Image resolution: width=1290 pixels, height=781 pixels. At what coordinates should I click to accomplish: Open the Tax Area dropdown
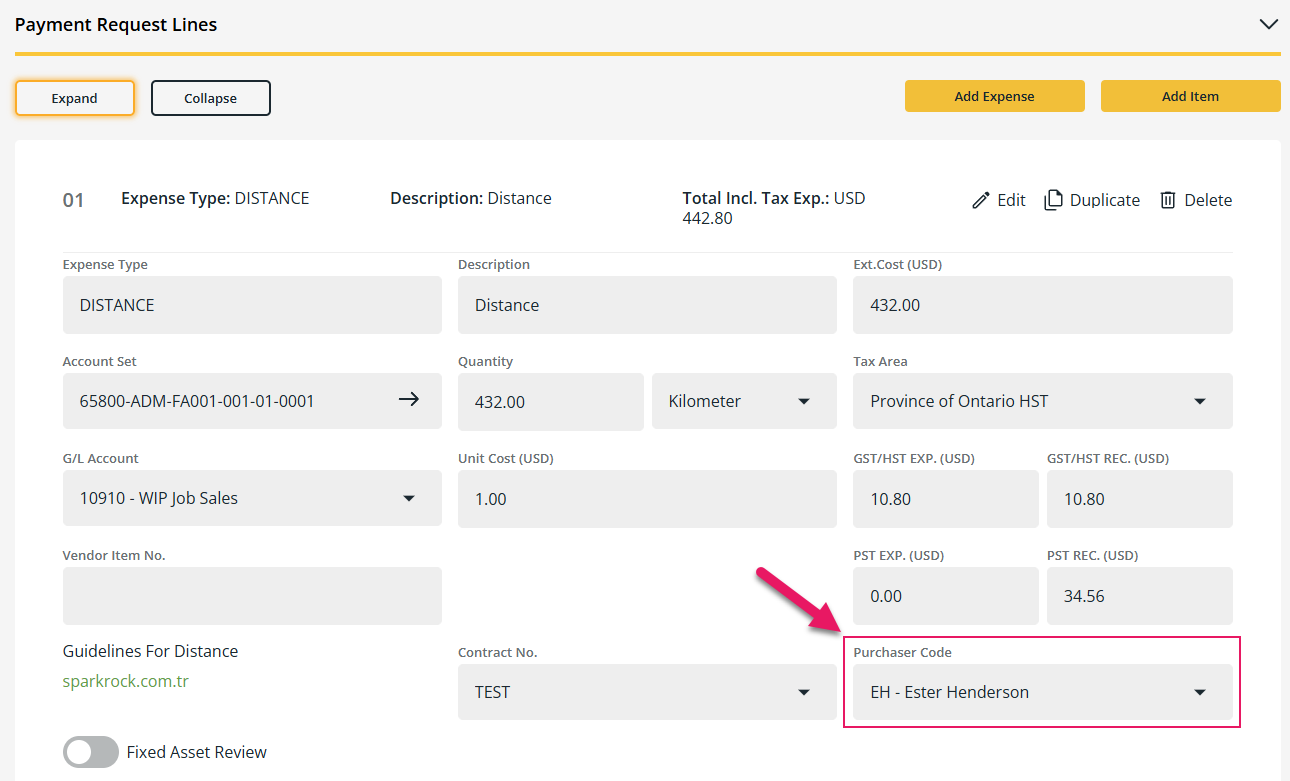coord(1043,401)
